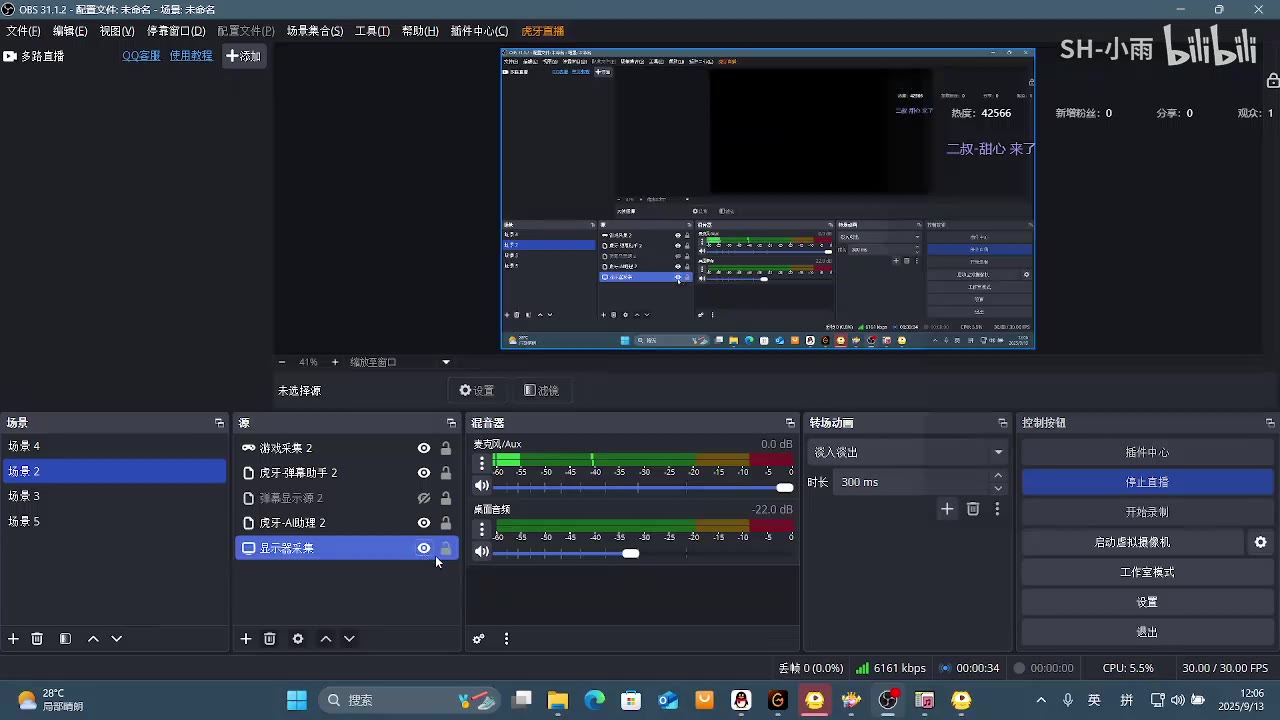Open the 麦克风/Aux three-dot options menu
This screenshot has width=1280, height=720.
pyautogui.click(x=482, y=463)
